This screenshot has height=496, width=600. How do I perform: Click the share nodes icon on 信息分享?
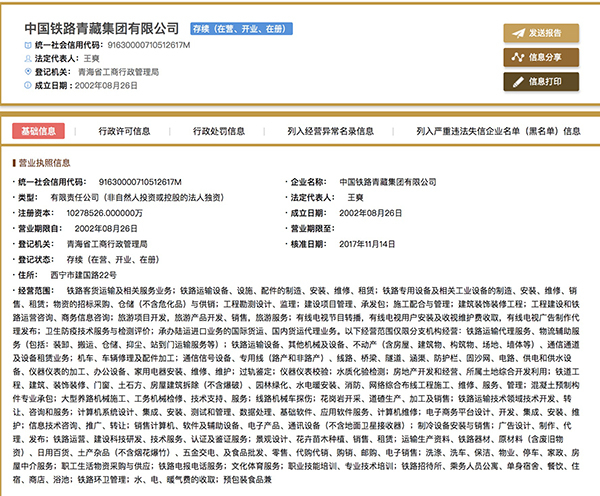(x=518, y=57)
